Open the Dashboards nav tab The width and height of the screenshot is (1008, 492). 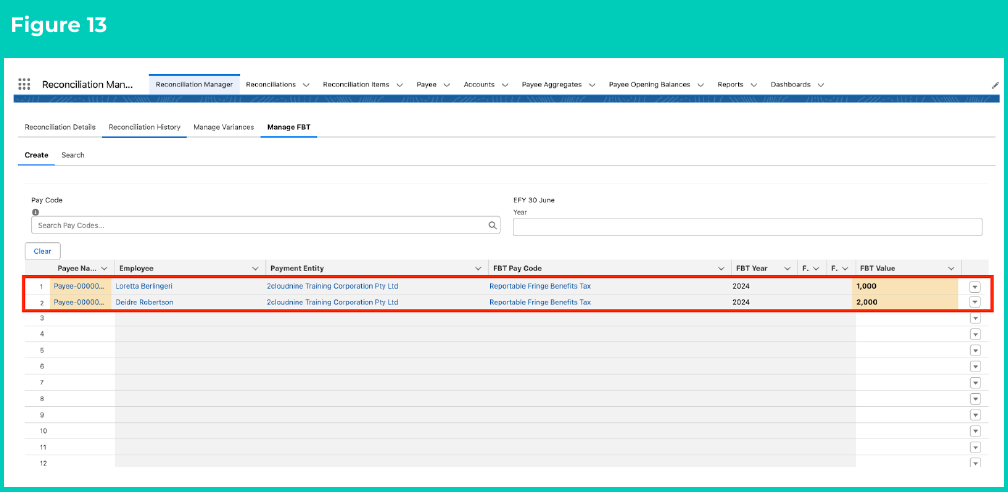coord(790,84)
